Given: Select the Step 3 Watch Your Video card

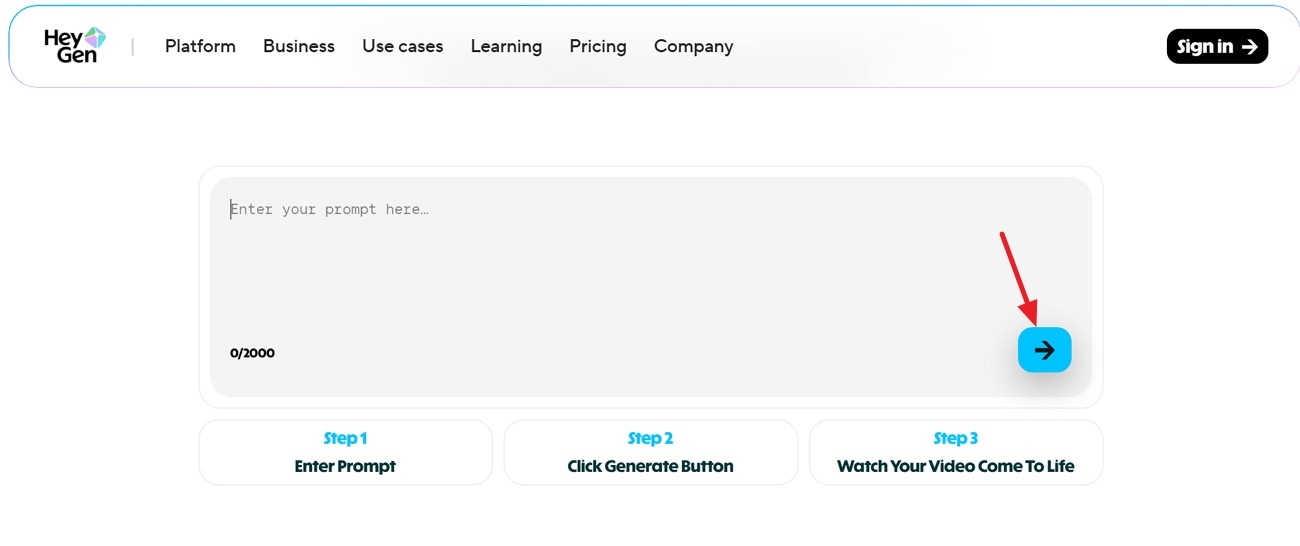Looking at the screenshot, I should point(956,452).
